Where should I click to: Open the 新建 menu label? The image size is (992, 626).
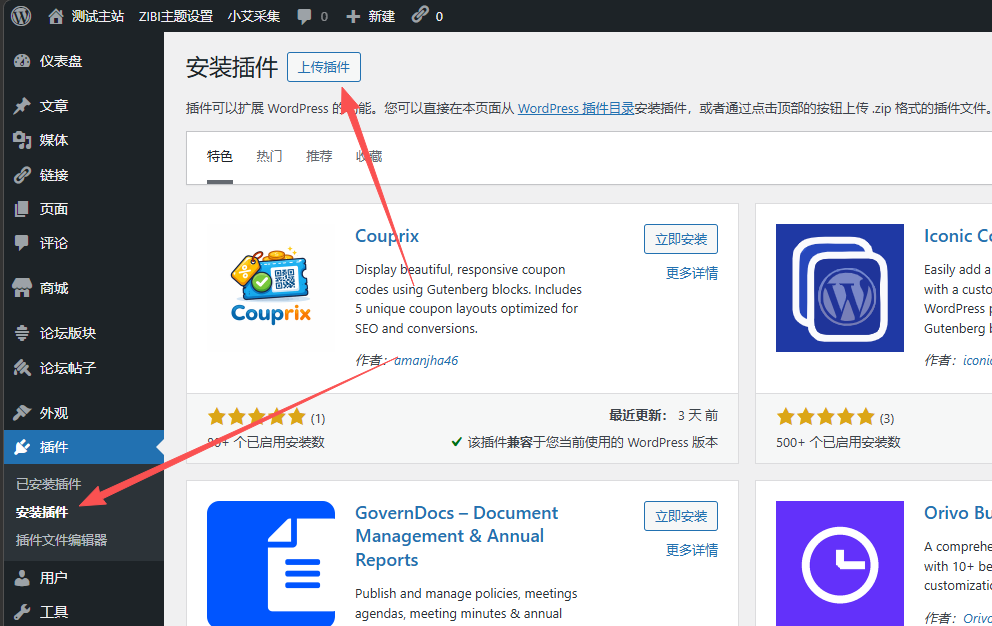tap(381, 16)
